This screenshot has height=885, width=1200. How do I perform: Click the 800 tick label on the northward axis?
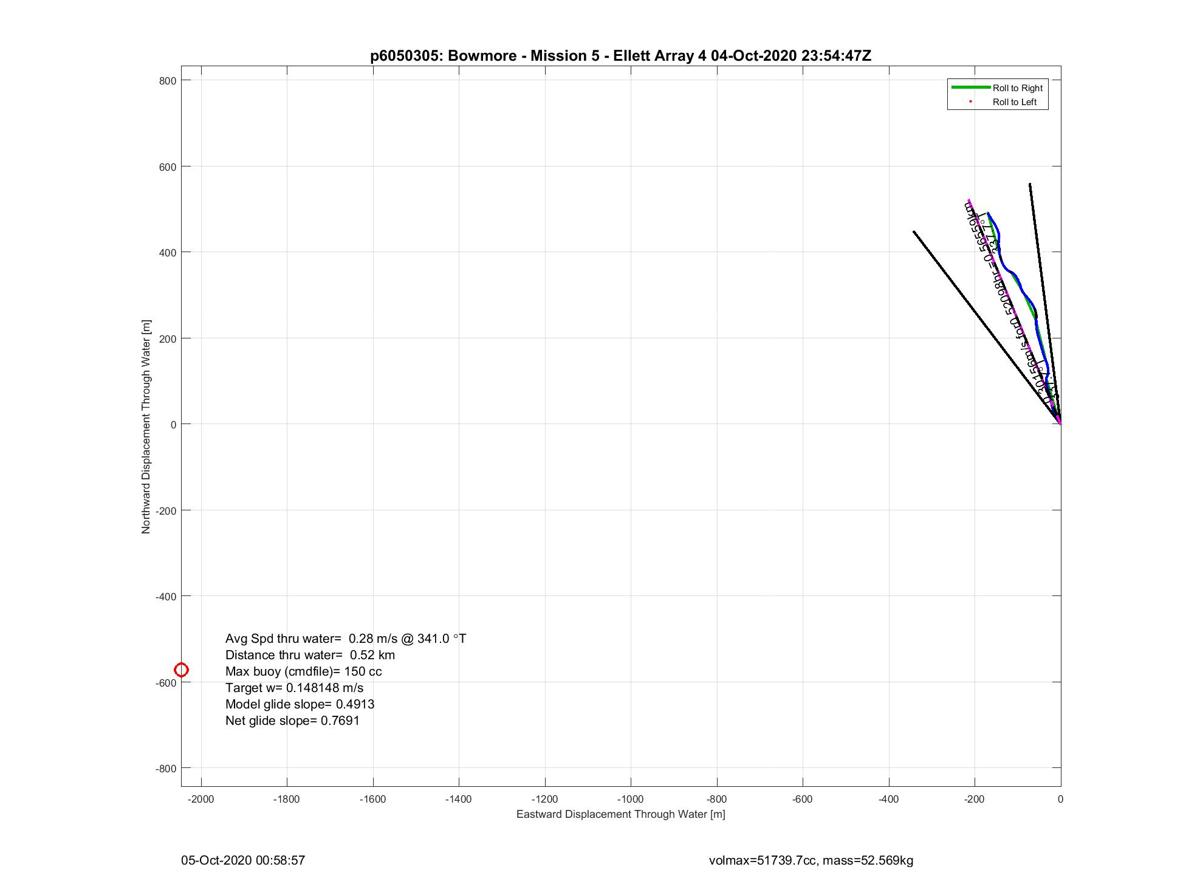click(168, 81)
